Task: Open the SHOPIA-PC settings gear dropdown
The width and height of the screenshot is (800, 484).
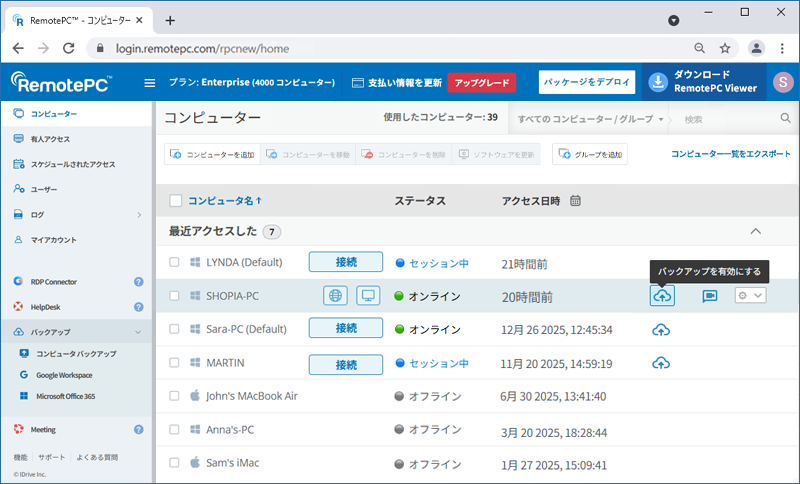Action: click(751, 296)
